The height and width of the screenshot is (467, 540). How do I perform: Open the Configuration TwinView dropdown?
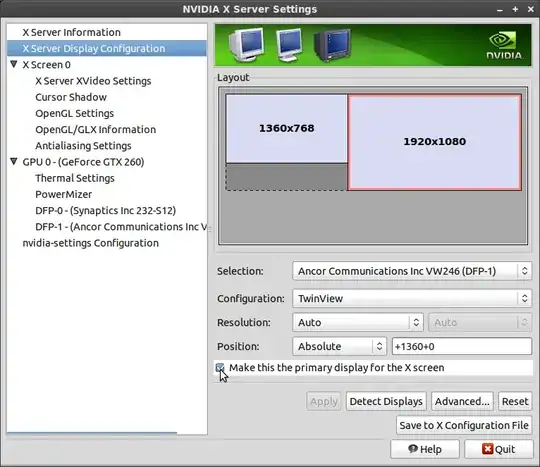click(412, 298)
